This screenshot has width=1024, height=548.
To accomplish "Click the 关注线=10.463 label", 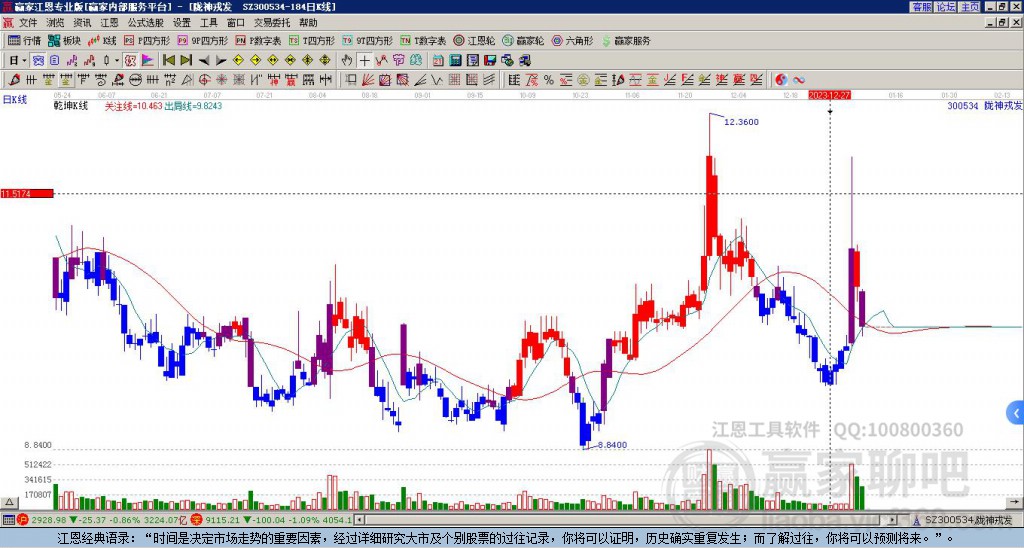I will (x=133, y=106).
